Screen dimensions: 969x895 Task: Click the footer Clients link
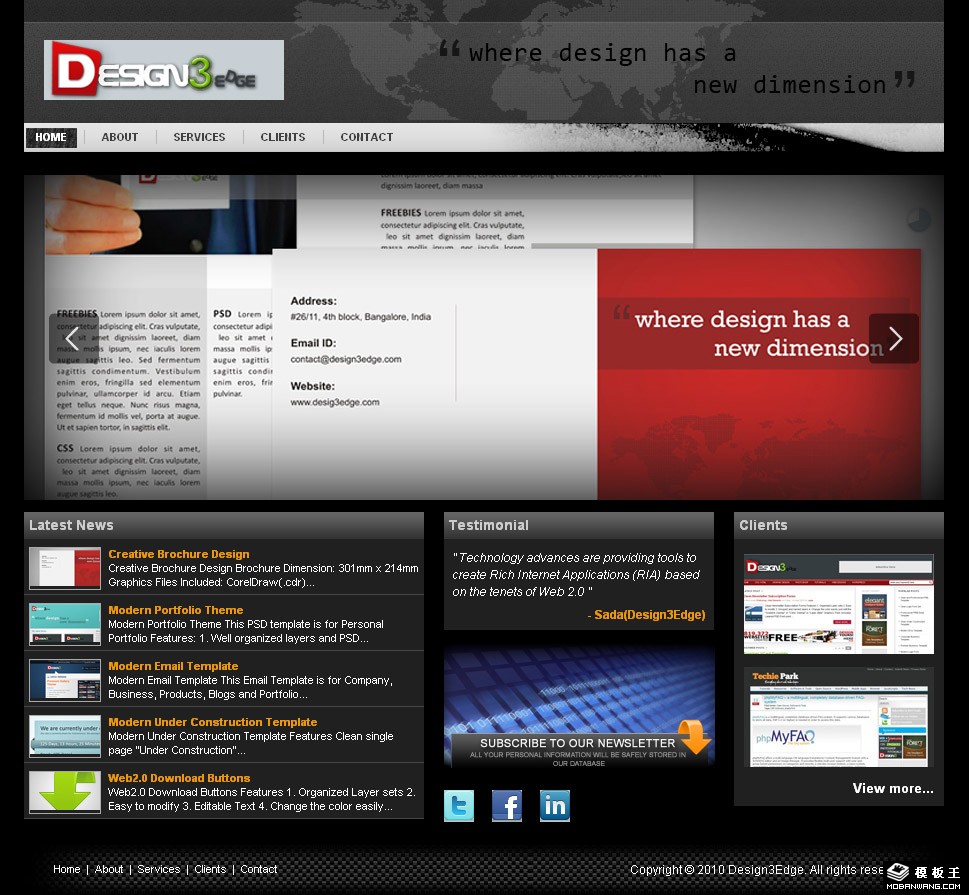[210, 869]
